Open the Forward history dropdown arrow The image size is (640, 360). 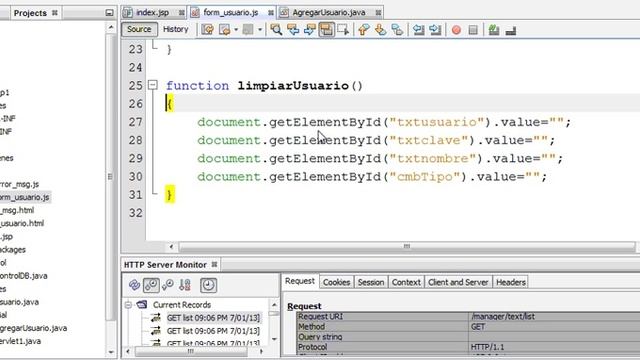pos(260,30)
